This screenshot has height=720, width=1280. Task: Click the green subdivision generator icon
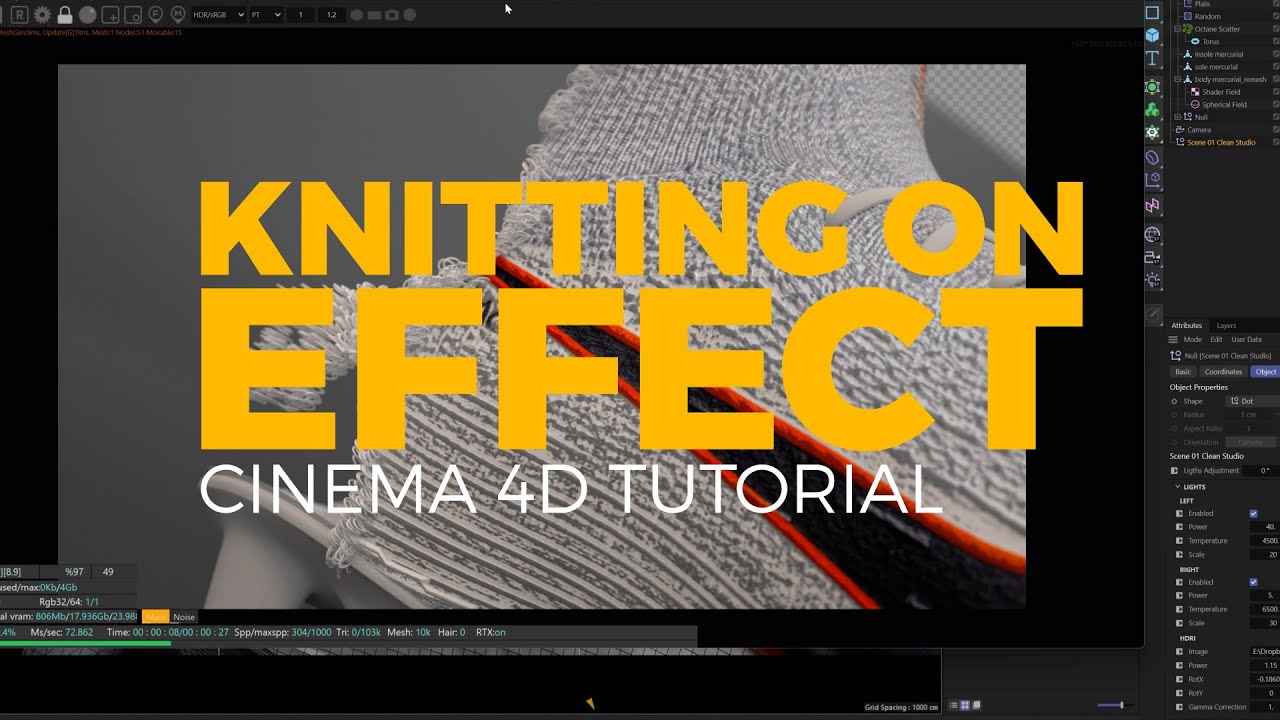coord(1152,87)
